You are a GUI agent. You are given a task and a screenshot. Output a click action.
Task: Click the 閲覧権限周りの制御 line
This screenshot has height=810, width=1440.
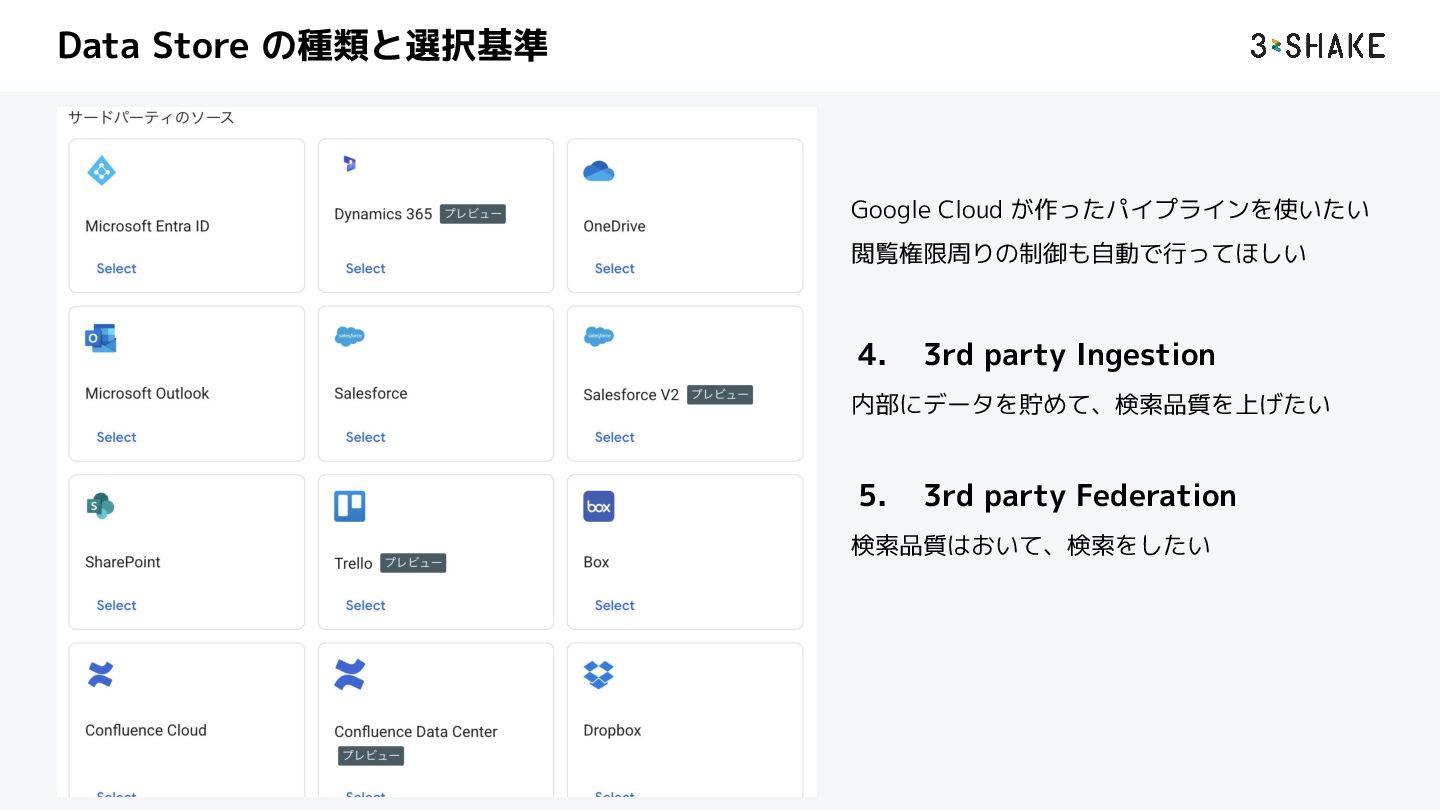pyautogui.click(x=1079, y=253)
